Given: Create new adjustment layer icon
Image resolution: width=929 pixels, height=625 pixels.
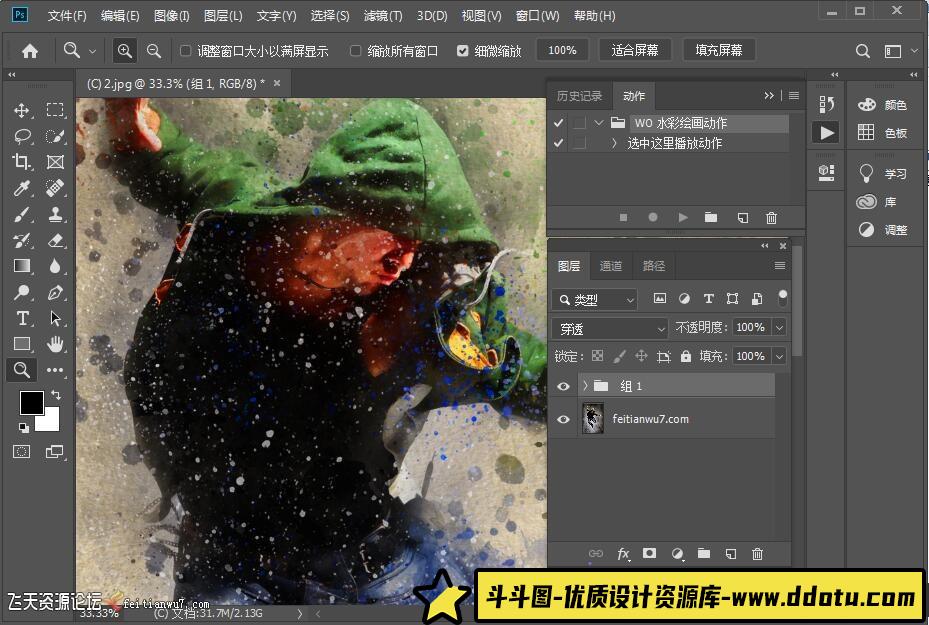Looking at the screenshot, I should (677, 554).
